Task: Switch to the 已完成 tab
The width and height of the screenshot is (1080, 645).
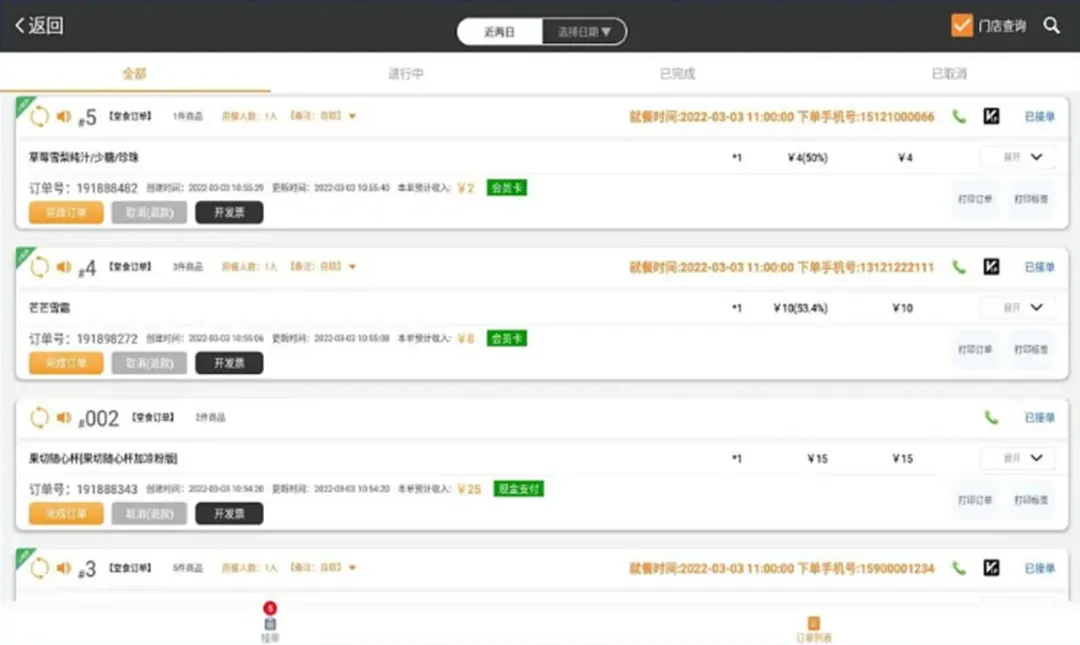Action: 677,74
